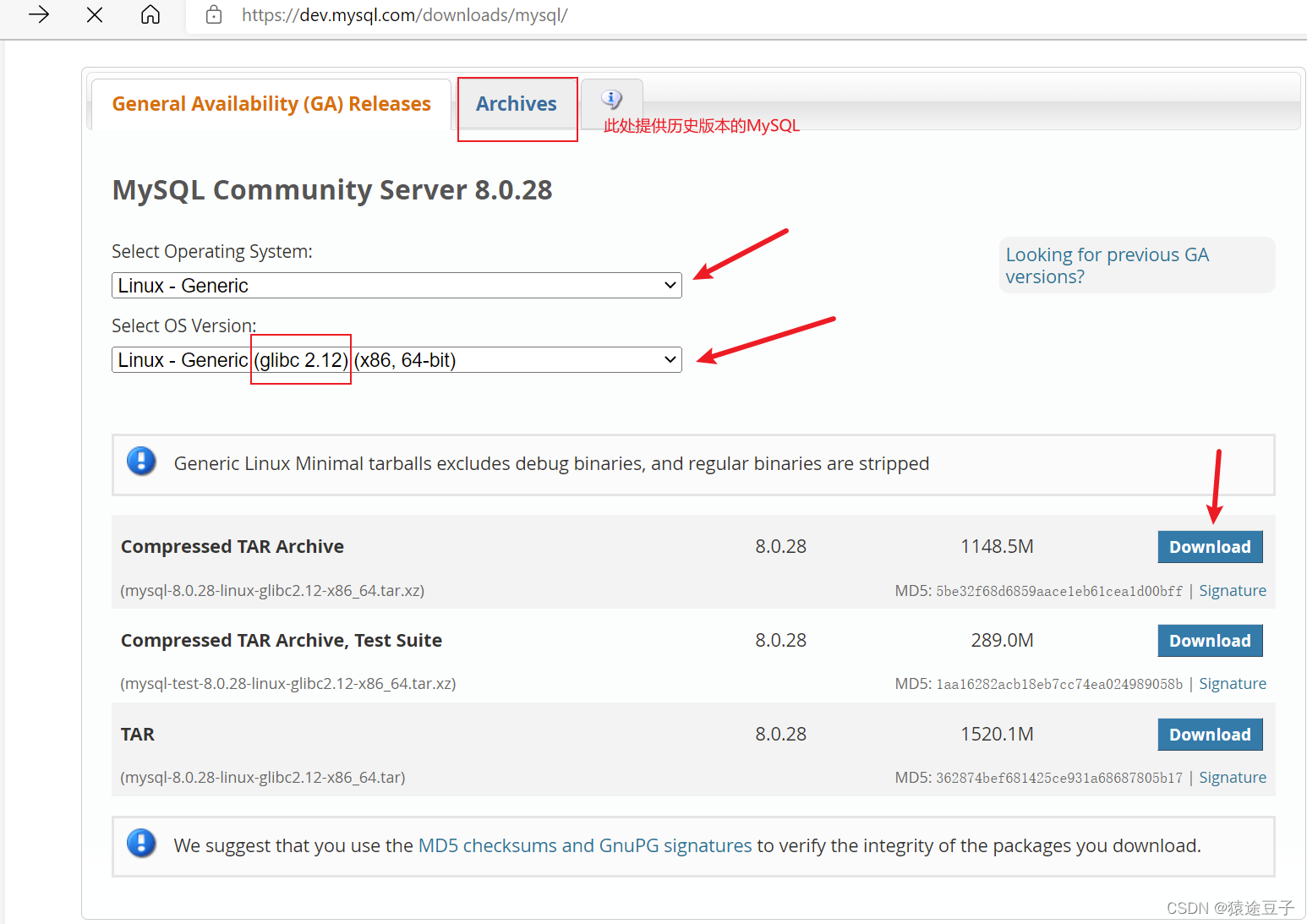Download the TAR 1520.1M package
1307x924 pixels.
pos(1210,735)
